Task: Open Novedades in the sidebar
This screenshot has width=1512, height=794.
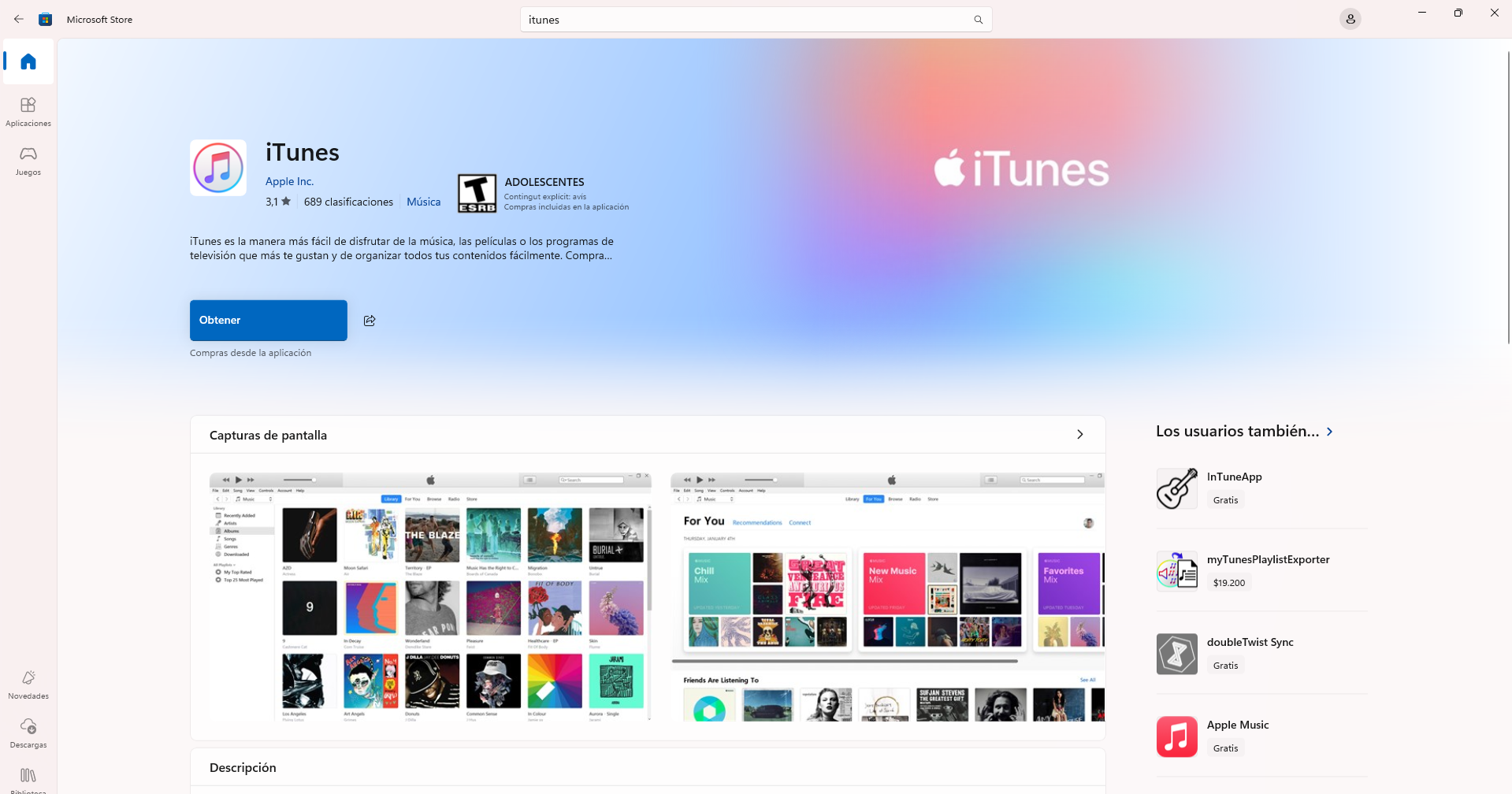Action: (28, 685)
